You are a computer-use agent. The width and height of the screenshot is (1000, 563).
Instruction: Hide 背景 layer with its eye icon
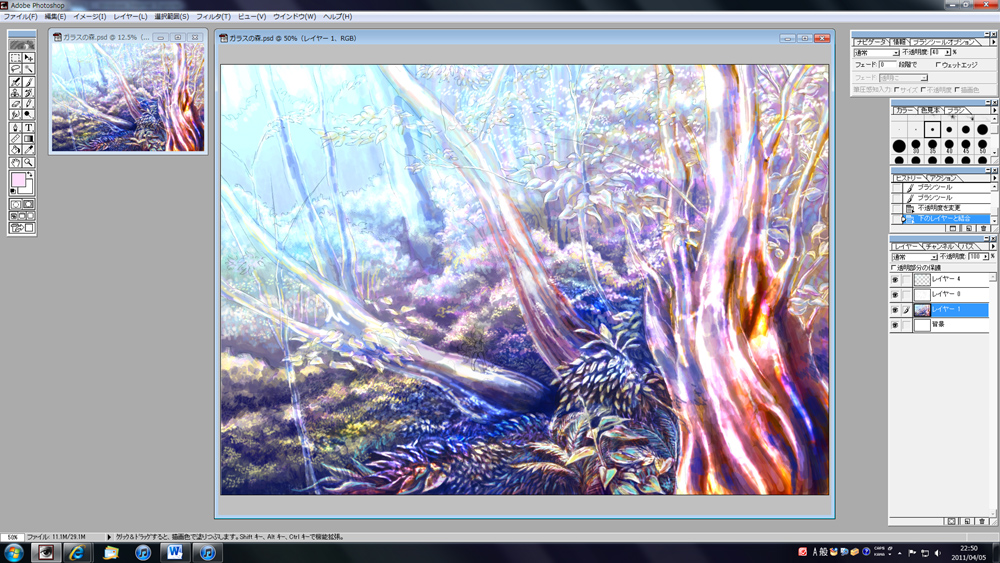tap(895, 325)
